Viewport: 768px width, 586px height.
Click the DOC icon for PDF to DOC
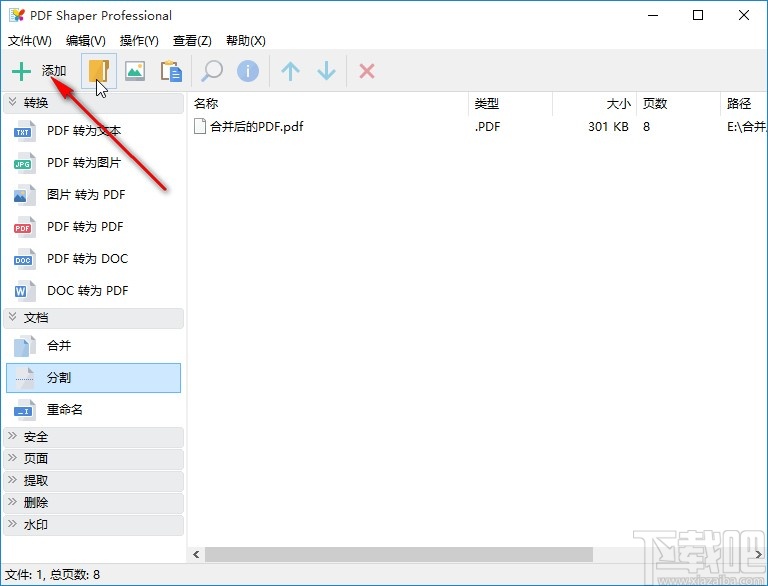tap(24, 259)
